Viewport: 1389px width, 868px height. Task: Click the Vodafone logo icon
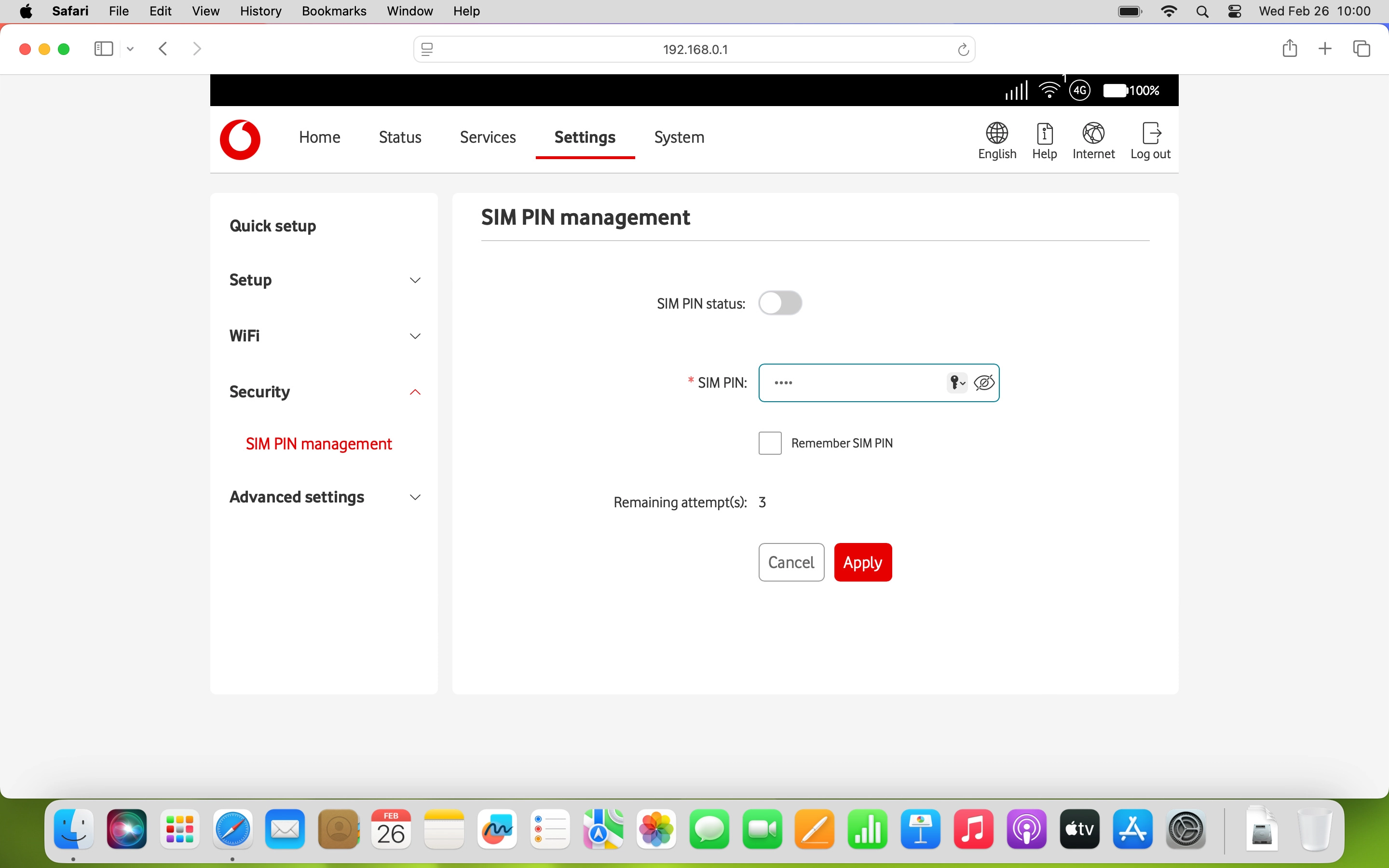tap(240, 139)
